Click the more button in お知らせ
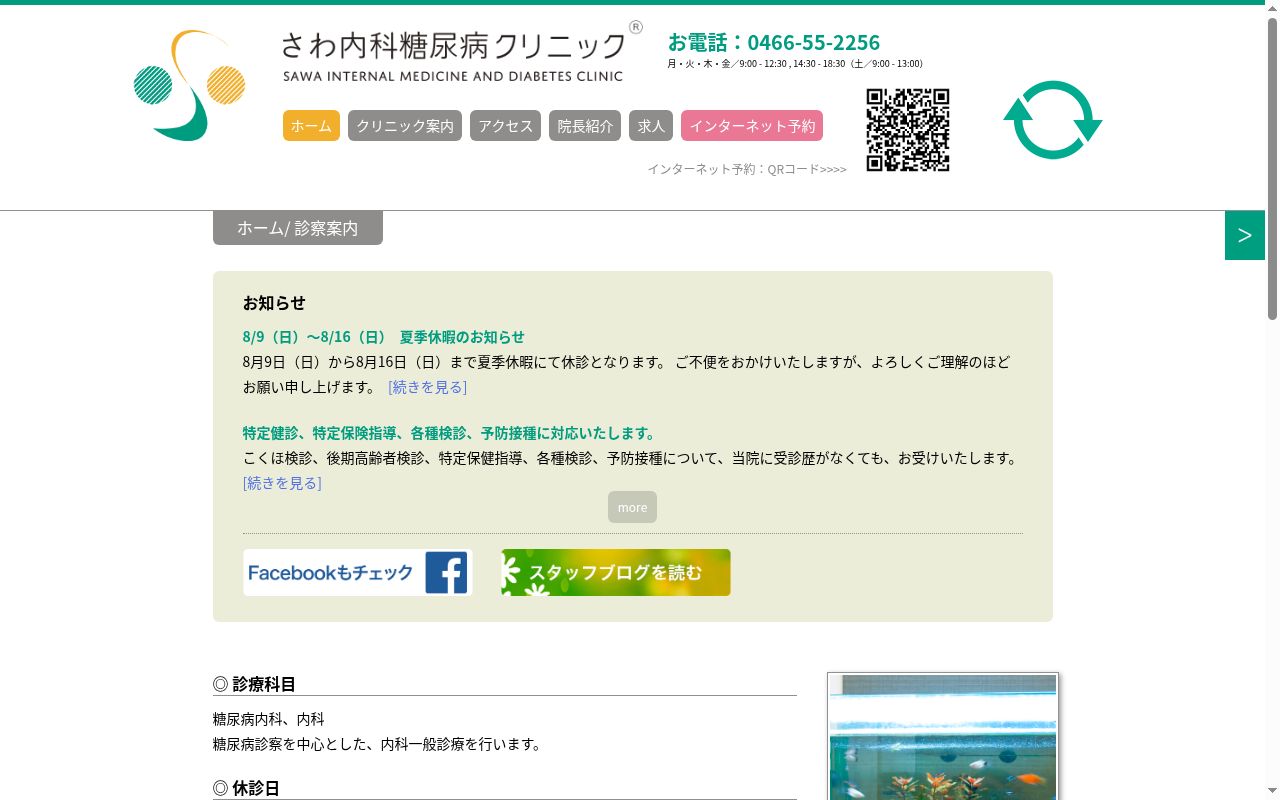1280x800 pixels. [632, 507]
